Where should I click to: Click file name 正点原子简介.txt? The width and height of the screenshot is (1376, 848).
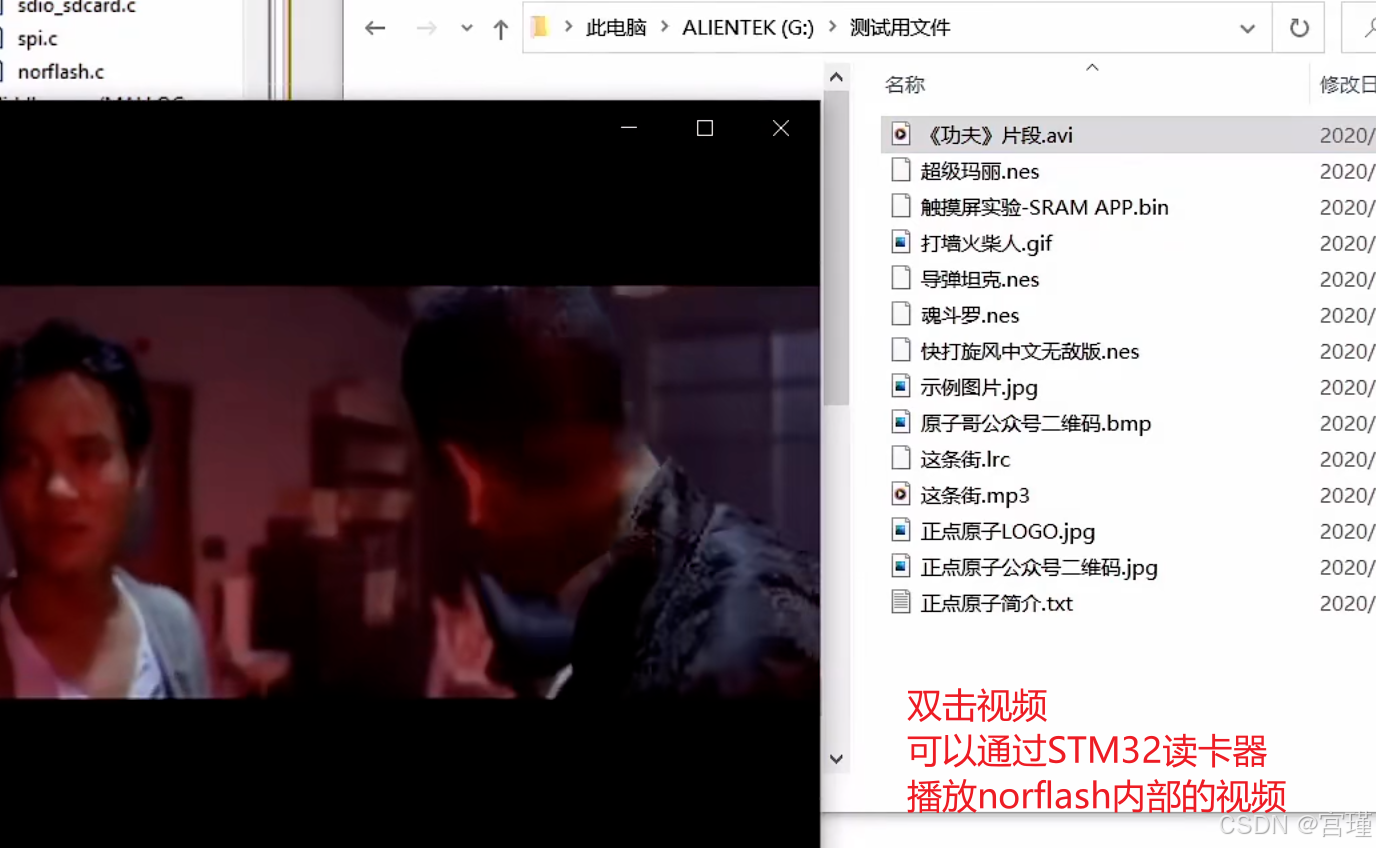997,603
